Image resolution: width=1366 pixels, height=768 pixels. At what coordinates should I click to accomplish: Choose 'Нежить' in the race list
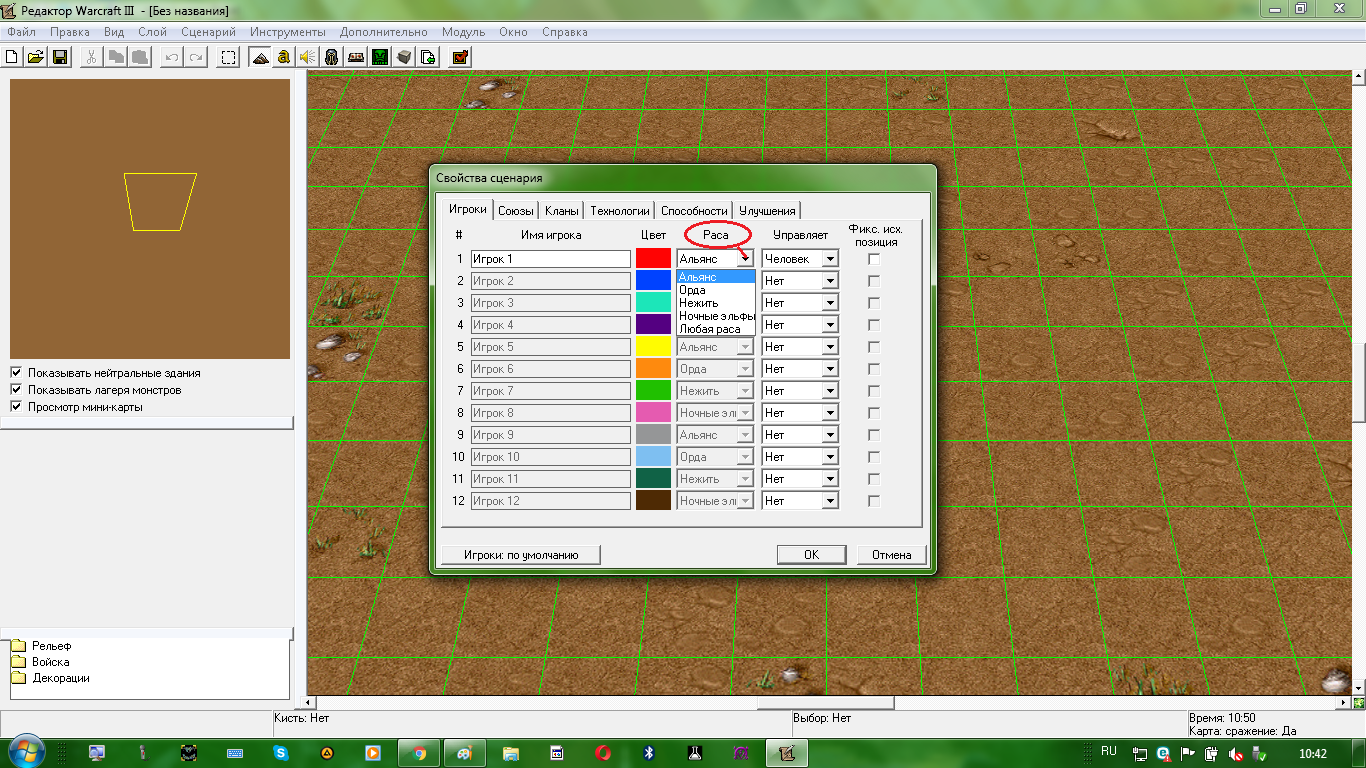click(716, 303)
